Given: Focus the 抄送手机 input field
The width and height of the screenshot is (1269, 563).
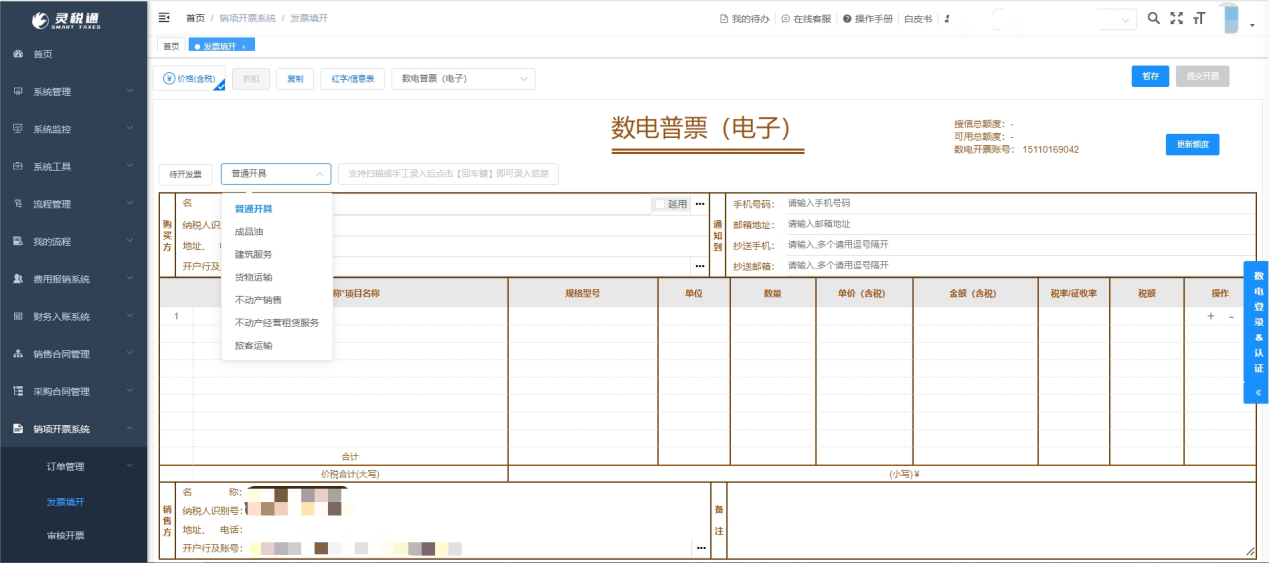Looking at the screenshot, I should [1020, 245].
